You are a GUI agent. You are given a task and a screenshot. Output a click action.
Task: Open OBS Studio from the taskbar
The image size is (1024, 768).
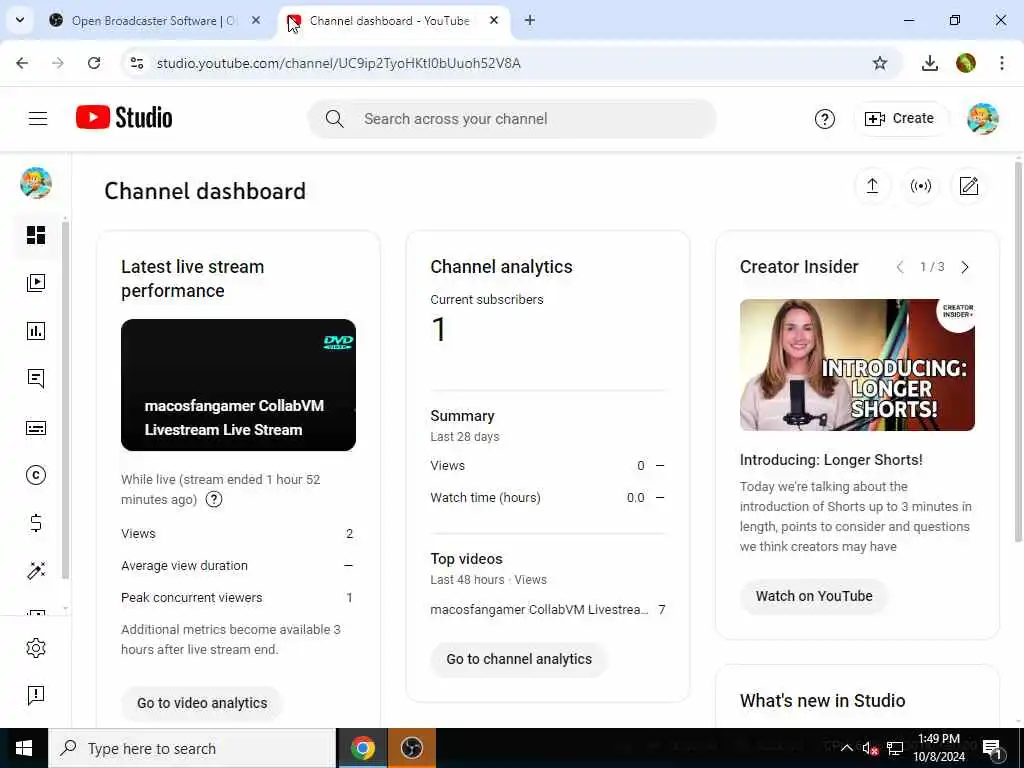tap(411, 748)
